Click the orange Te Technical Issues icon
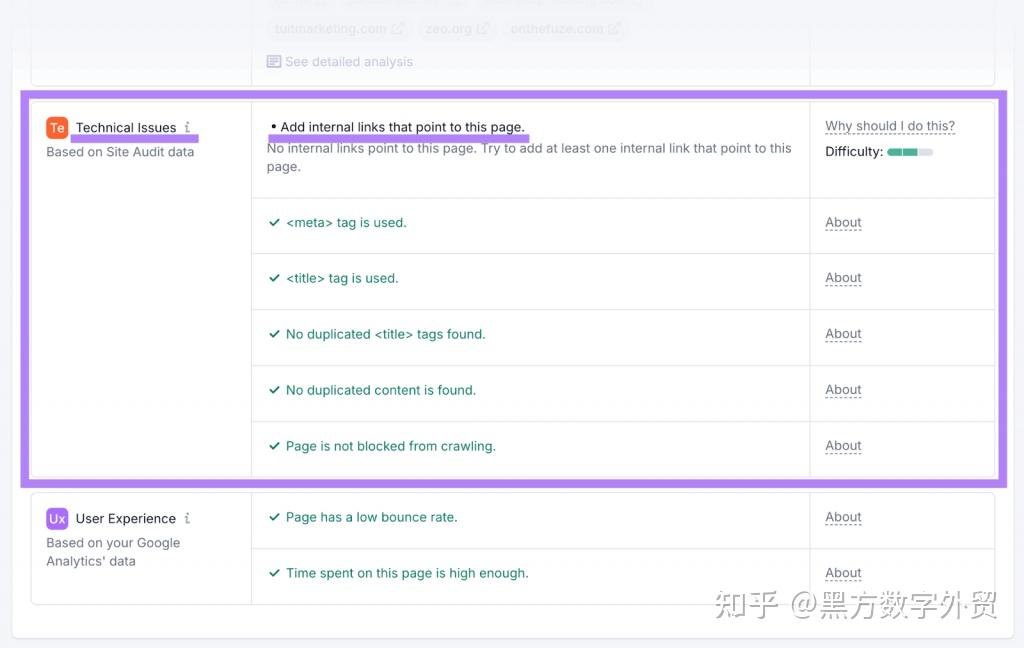 coord(57,127)
